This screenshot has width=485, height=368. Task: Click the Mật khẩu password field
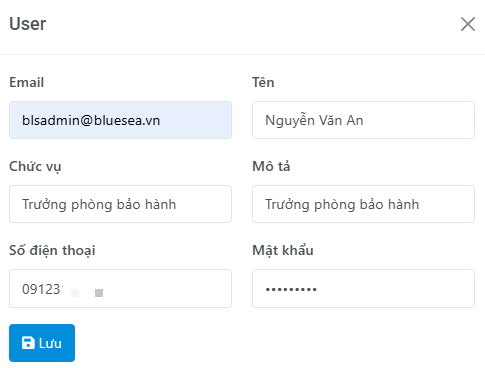363,288
